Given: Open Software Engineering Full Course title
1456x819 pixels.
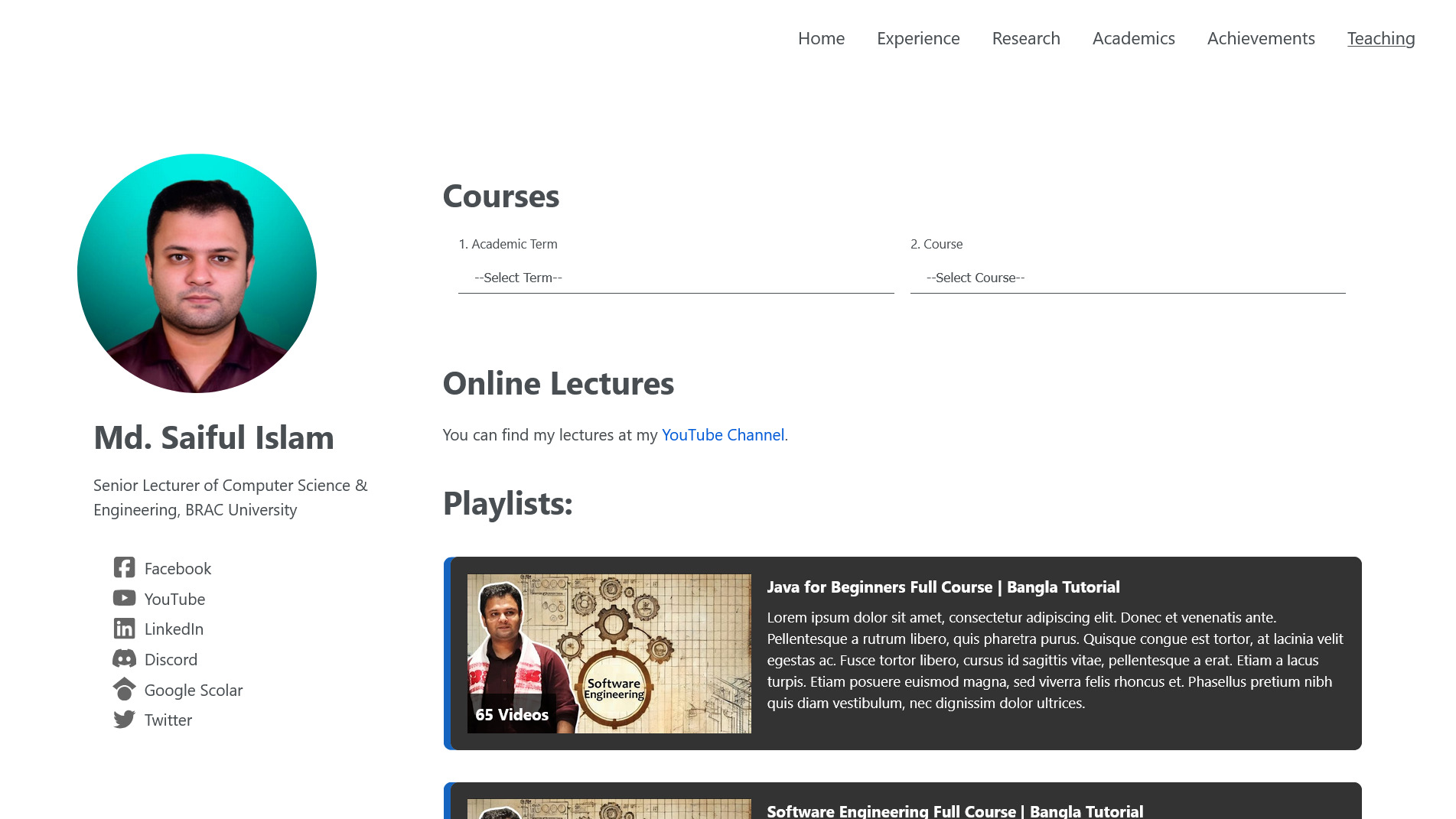Looking at the screenshot, I should pyautogui.click(x=955, y=811).
